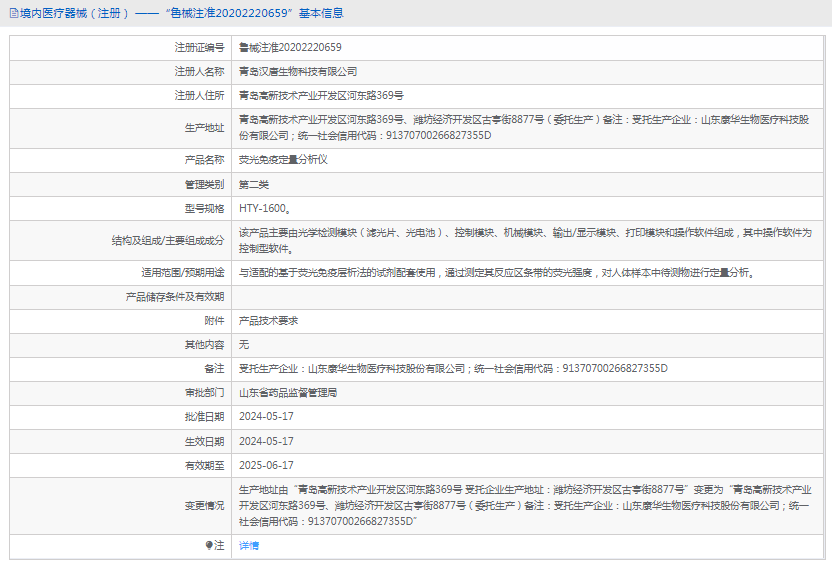The width and height of the screenshot is (832, 564).
Task: Click the 生效日期 label
Action: (x=204, y=441)
